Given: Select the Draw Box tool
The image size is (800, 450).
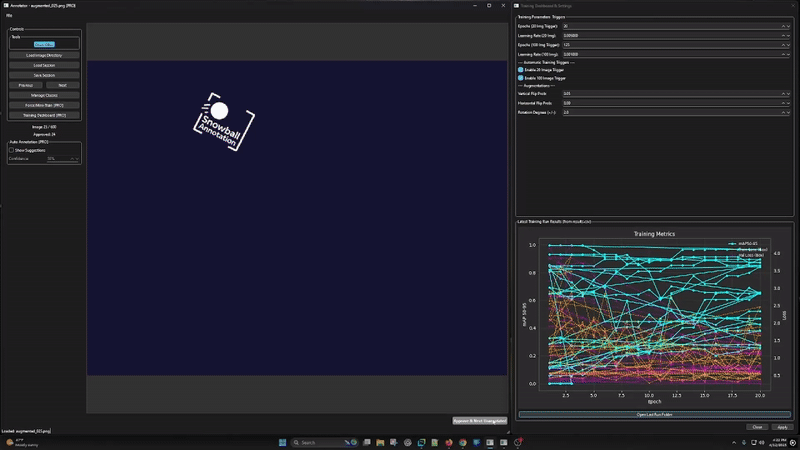Looking at the screenshot, I should click(x=44, y=44).
